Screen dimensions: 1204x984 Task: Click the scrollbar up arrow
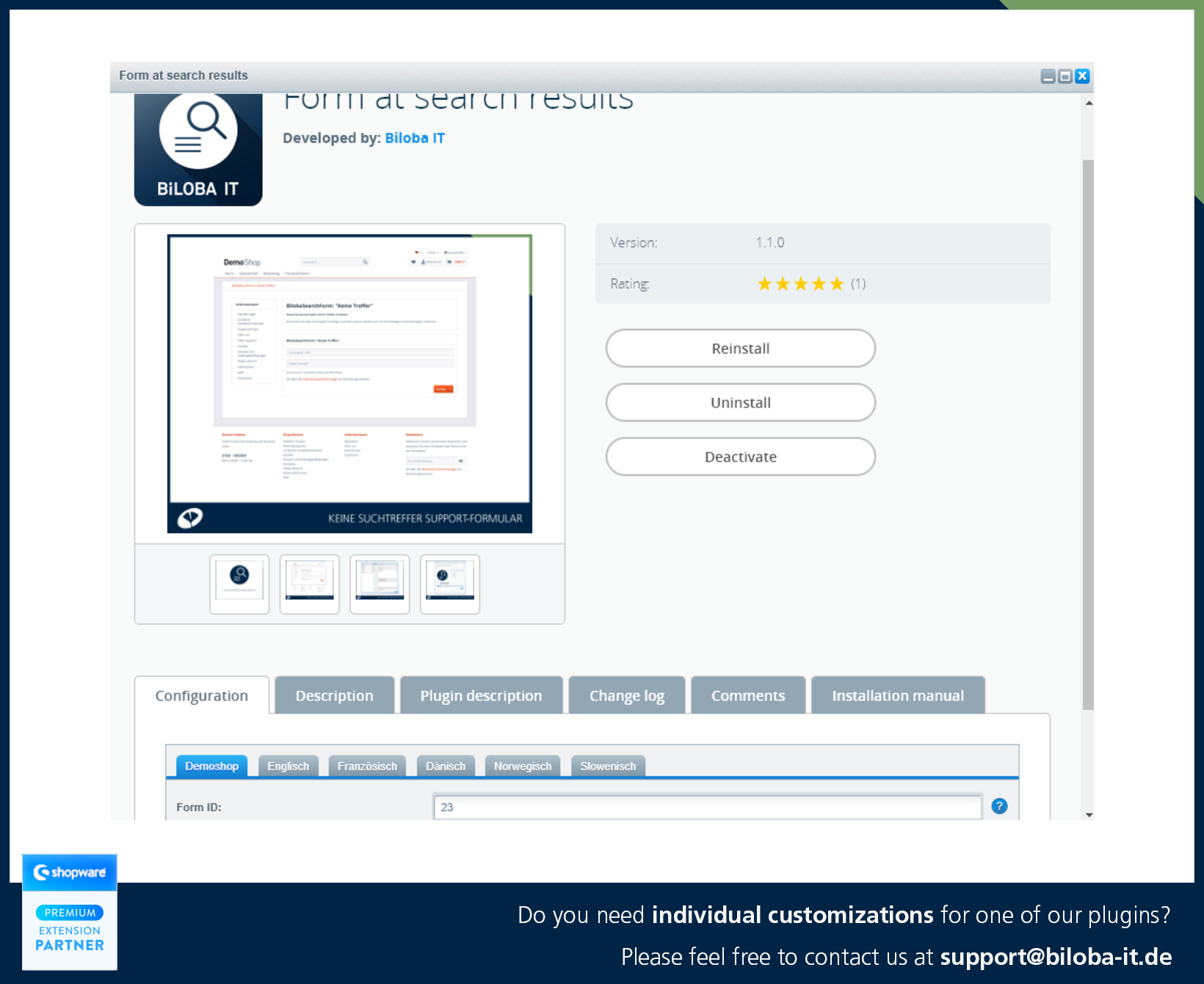coord(1089,103)
